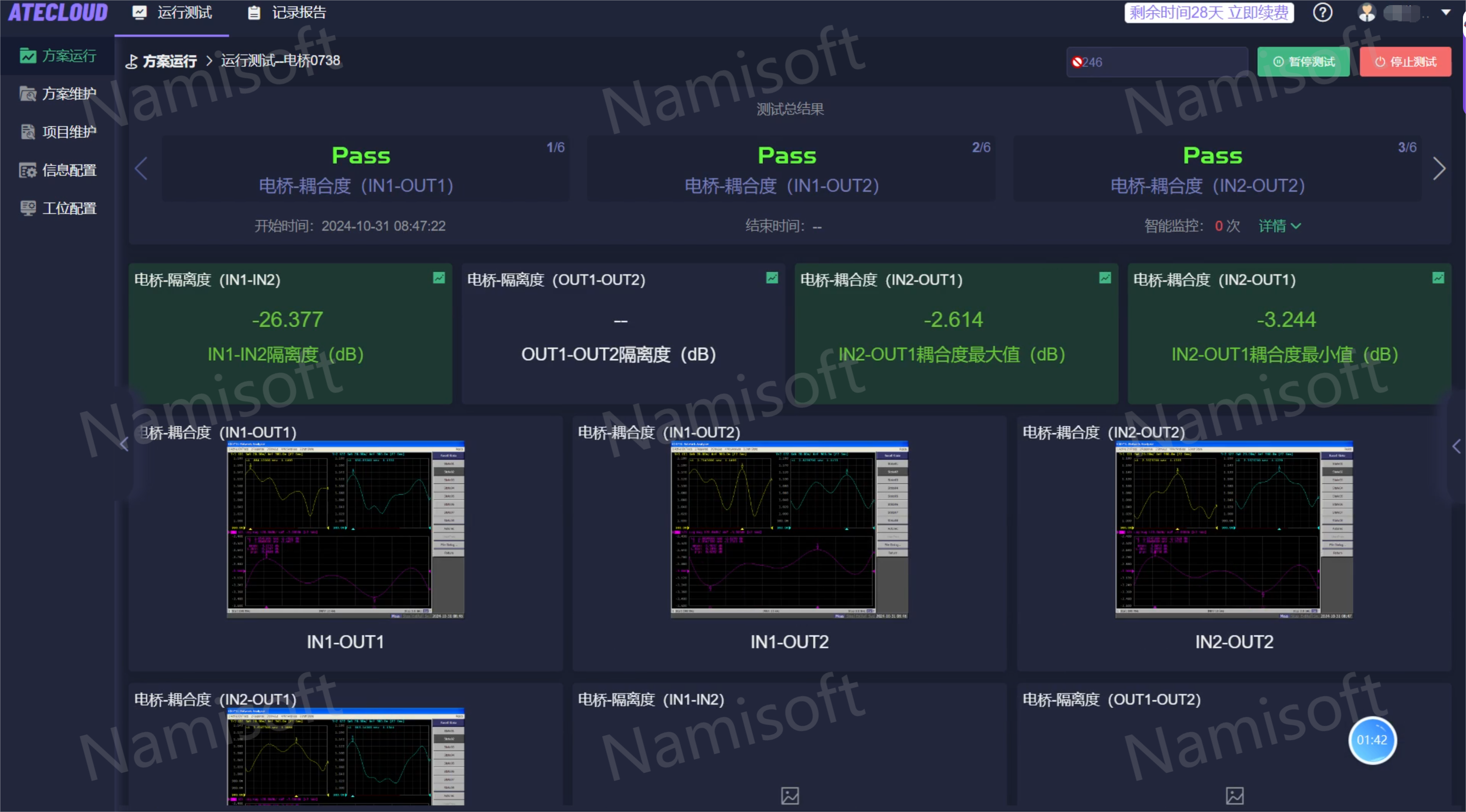Select 方案运行 in the sidebar

pyautogui.click(x=58, y=56)
